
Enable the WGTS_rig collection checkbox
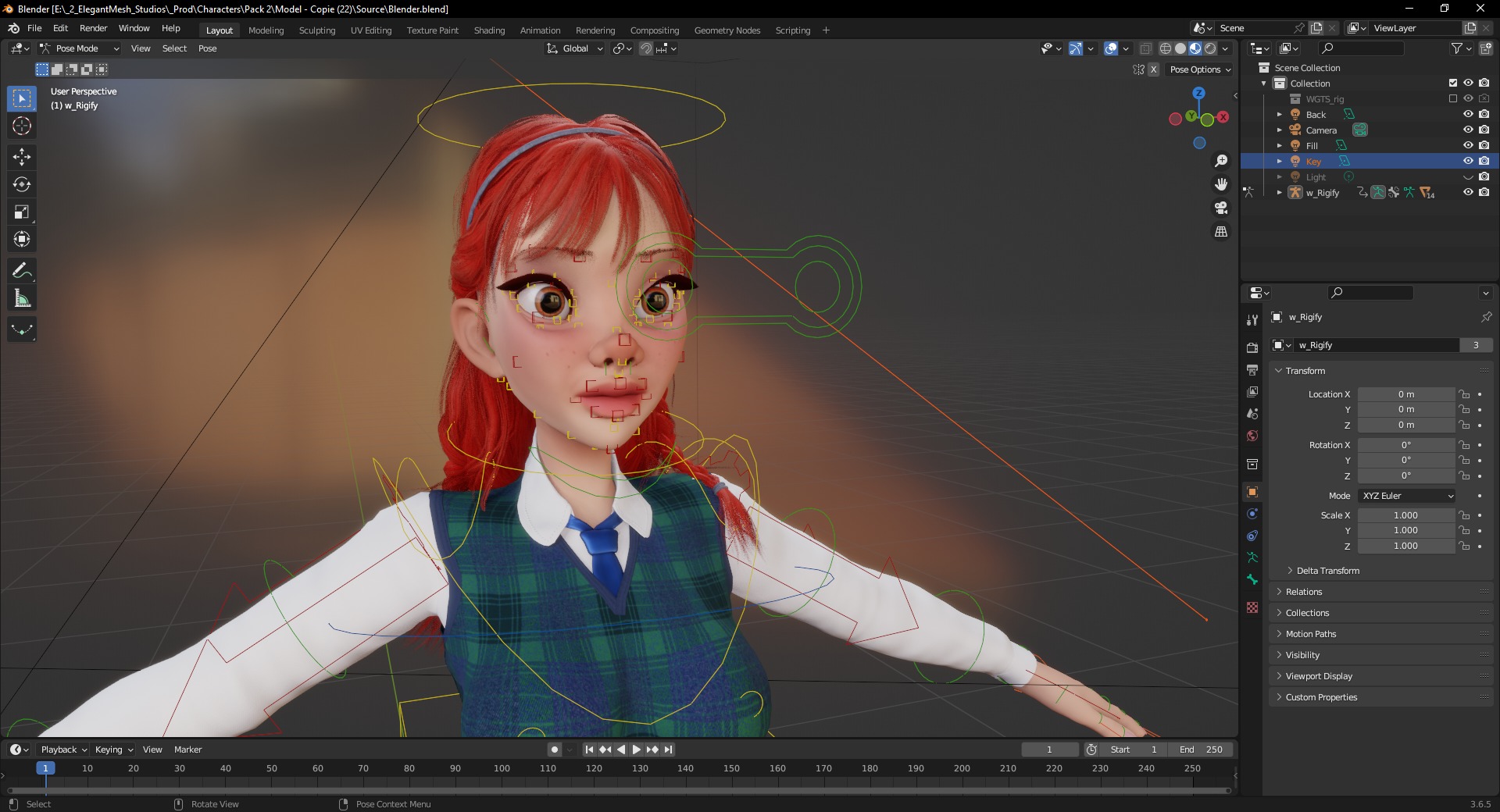1453,98
